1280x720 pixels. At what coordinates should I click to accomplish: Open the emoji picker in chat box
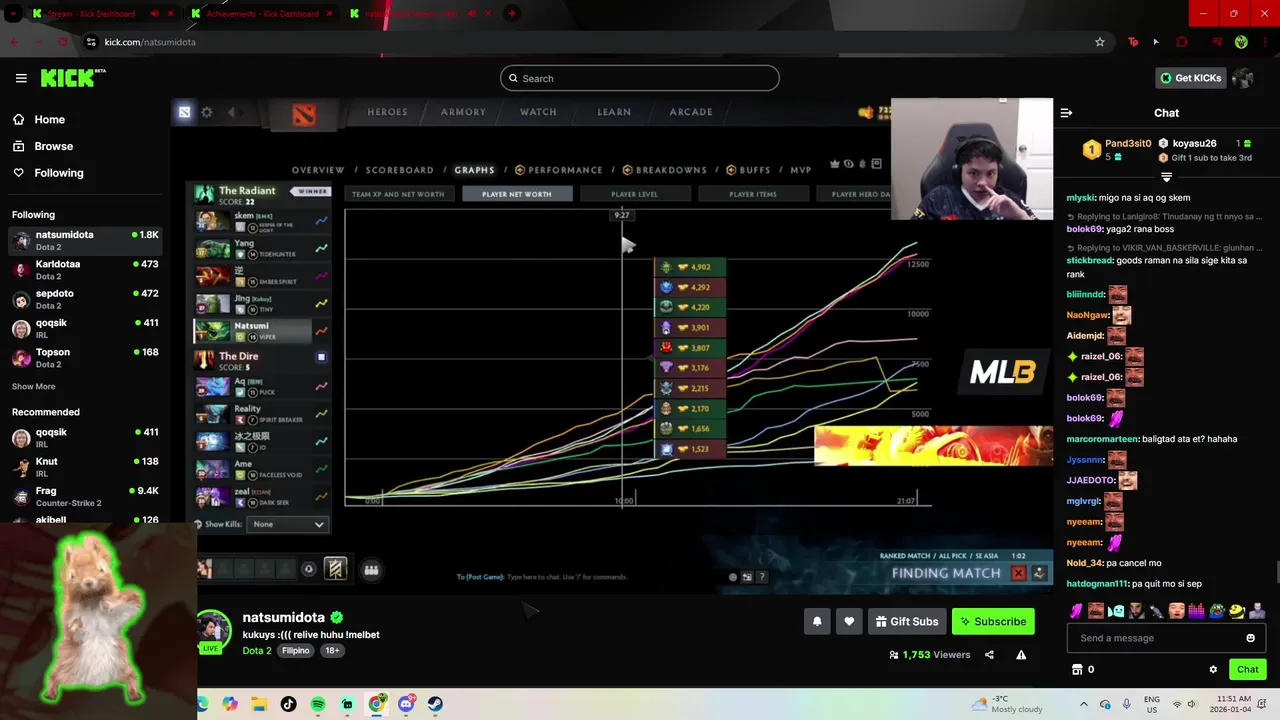click(1250, 638)
